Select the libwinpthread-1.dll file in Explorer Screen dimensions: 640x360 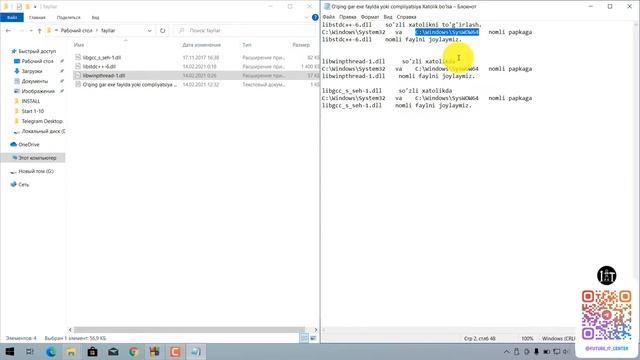104,76
